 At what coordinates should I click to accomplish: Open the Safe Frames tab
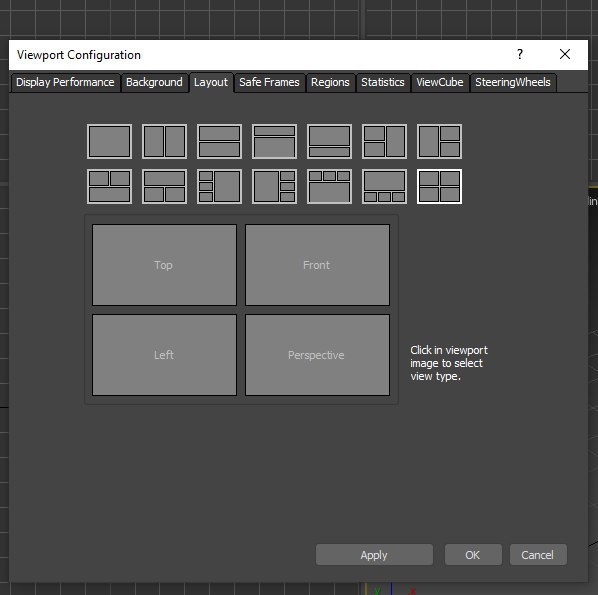269,82
